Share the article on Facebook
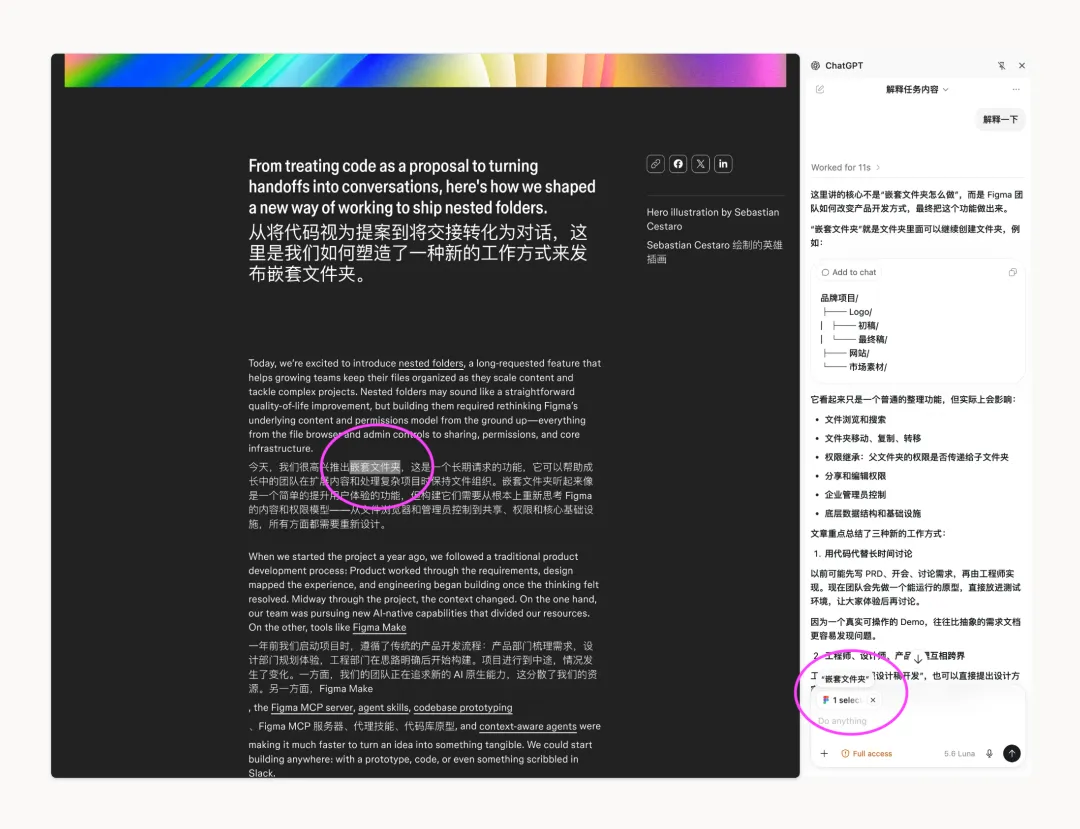 (x=678, y=164)
